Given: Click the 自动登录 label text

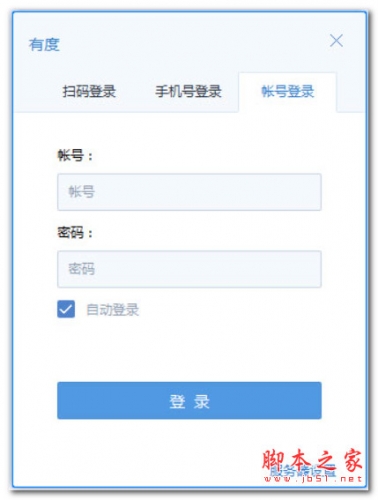Looking at the screenshot, I should (x=112, y=310).
